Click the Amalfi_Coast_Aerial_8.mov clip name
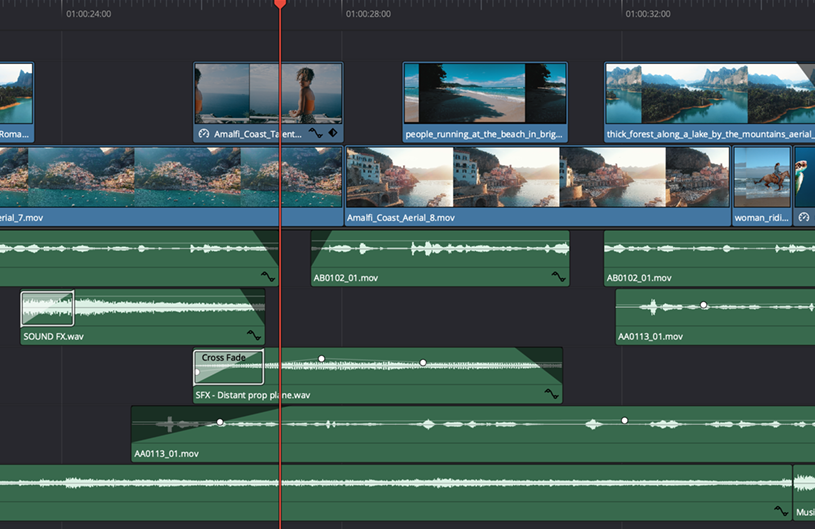Screen dimensions: 815x529 coord(401,218)
